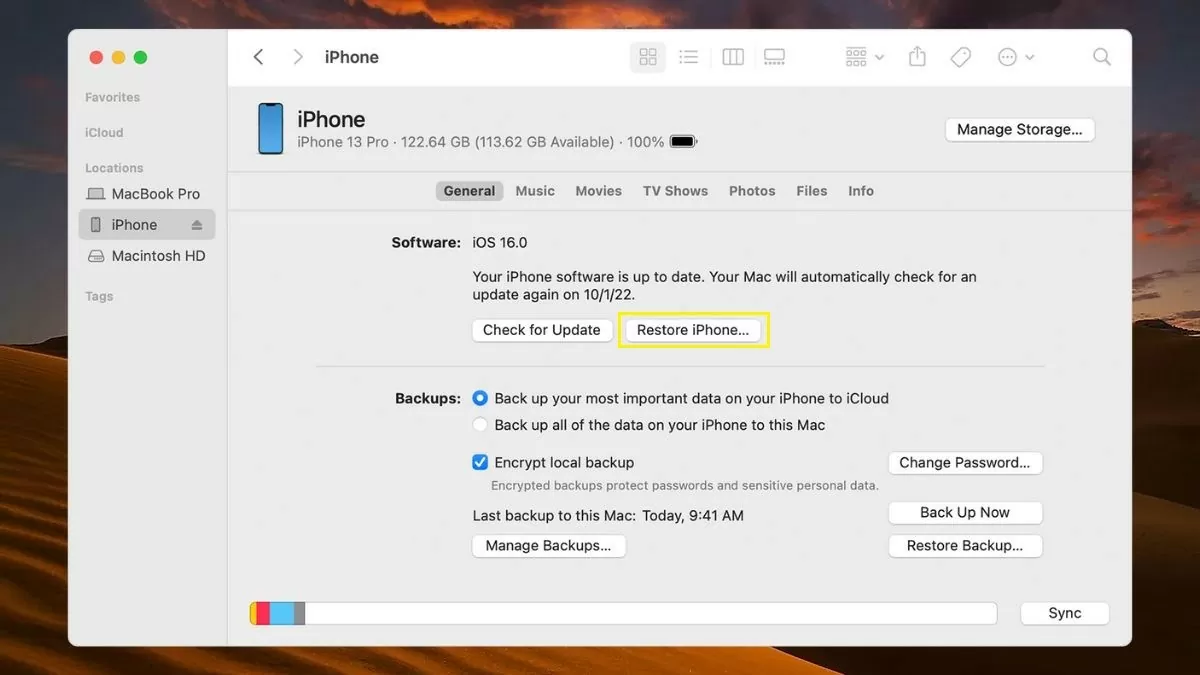Open Finder search with the magnifier icon
Screen dimensions: 1200x675
pos(1101,57)
